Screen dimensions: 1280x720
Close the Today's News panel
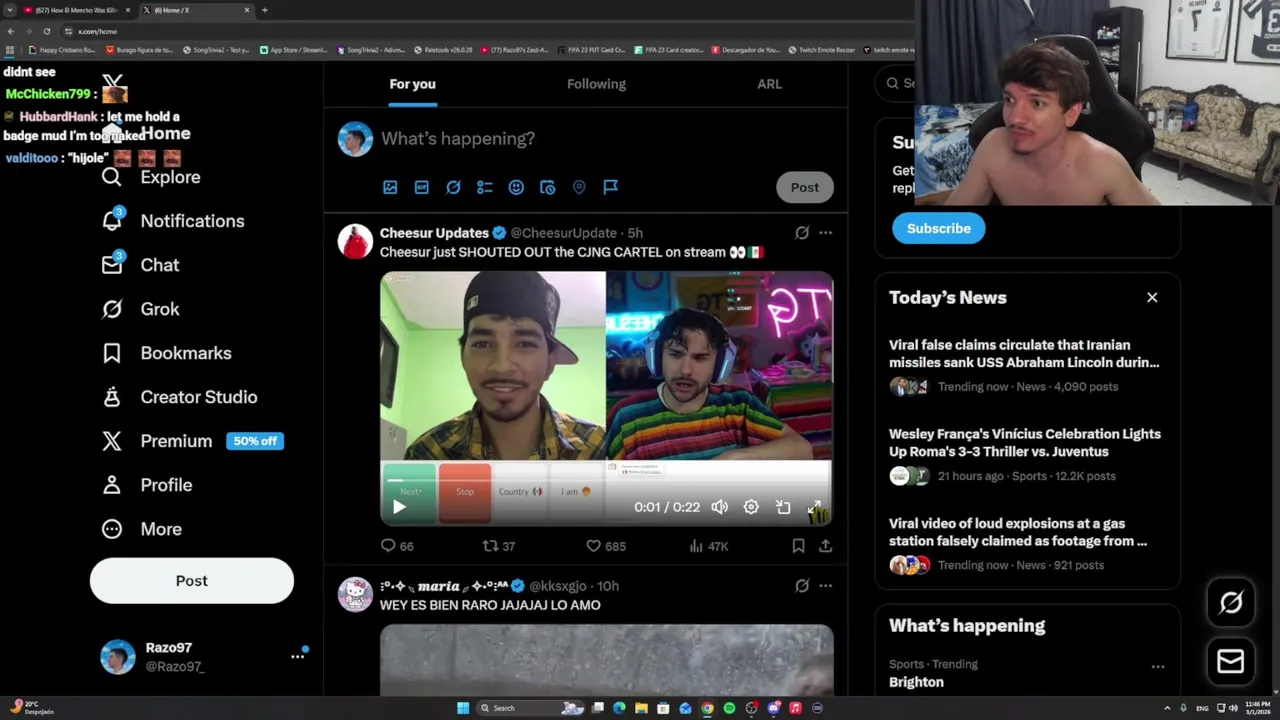1152,298
